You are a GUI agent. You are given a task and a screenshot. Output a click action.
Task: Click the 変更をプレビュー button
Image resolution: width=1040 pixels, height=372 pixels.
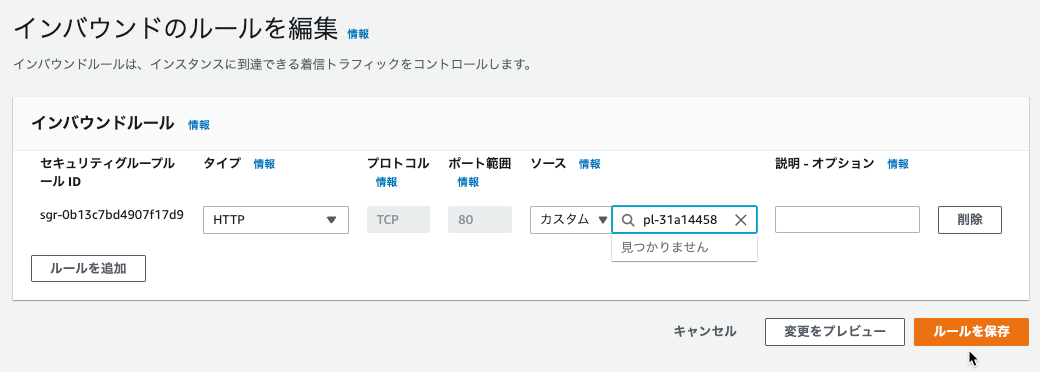[x=834, y=332]
